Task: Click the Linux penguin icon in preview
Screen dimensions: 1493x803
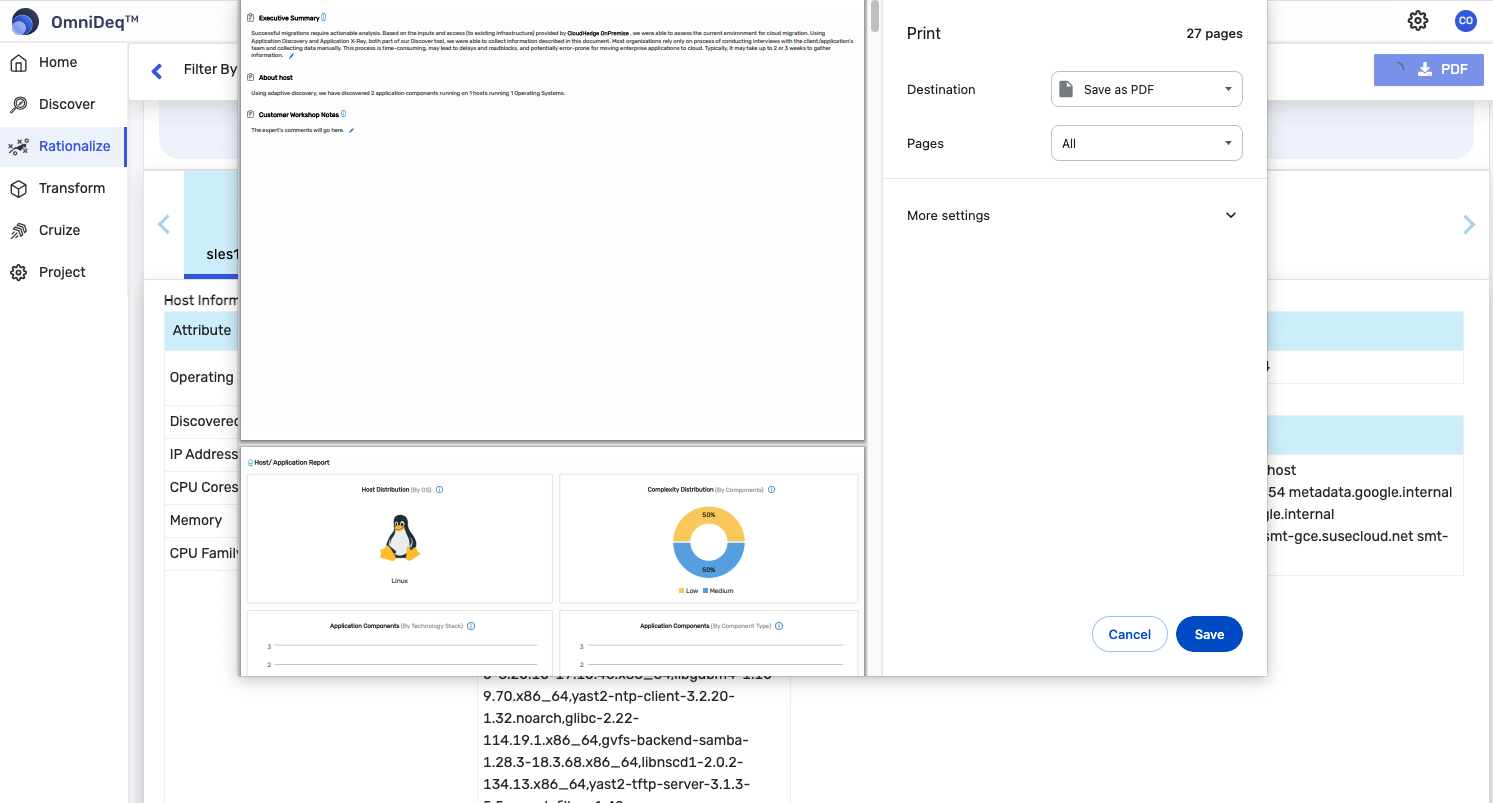Action: coord(399,538)
